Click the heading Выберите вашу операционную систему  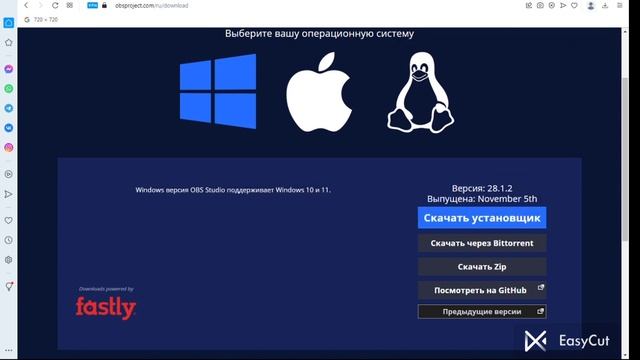319,33
